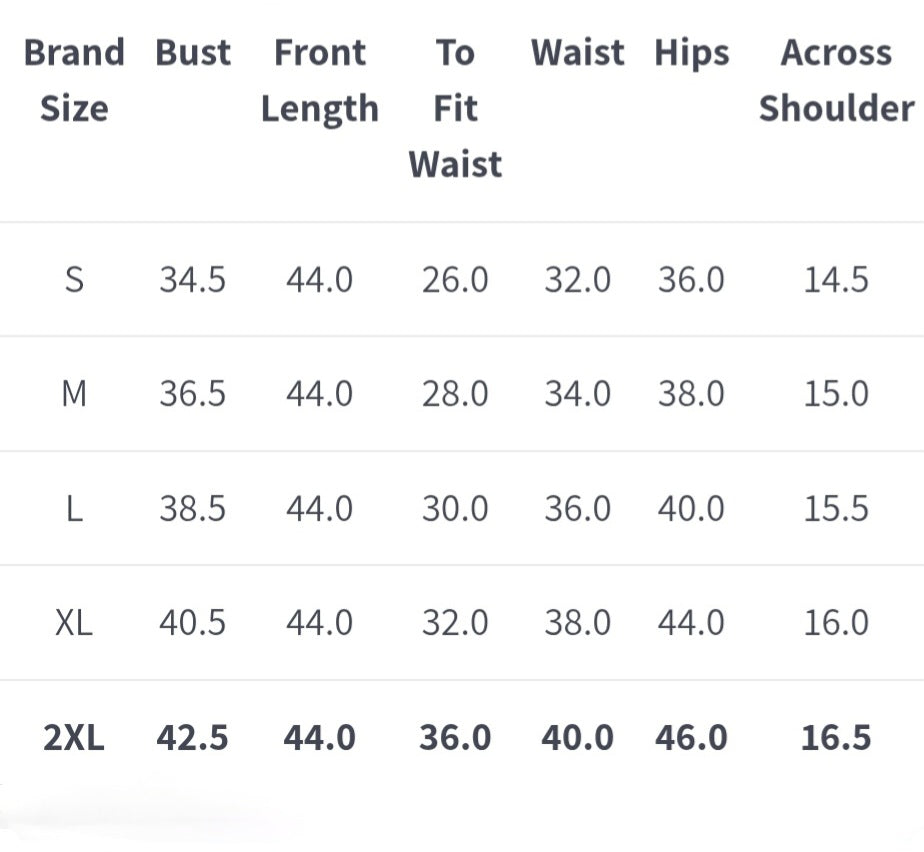924x852 pixels.
Task: Click front length 44.0 in L row
Action: (320, 509)
